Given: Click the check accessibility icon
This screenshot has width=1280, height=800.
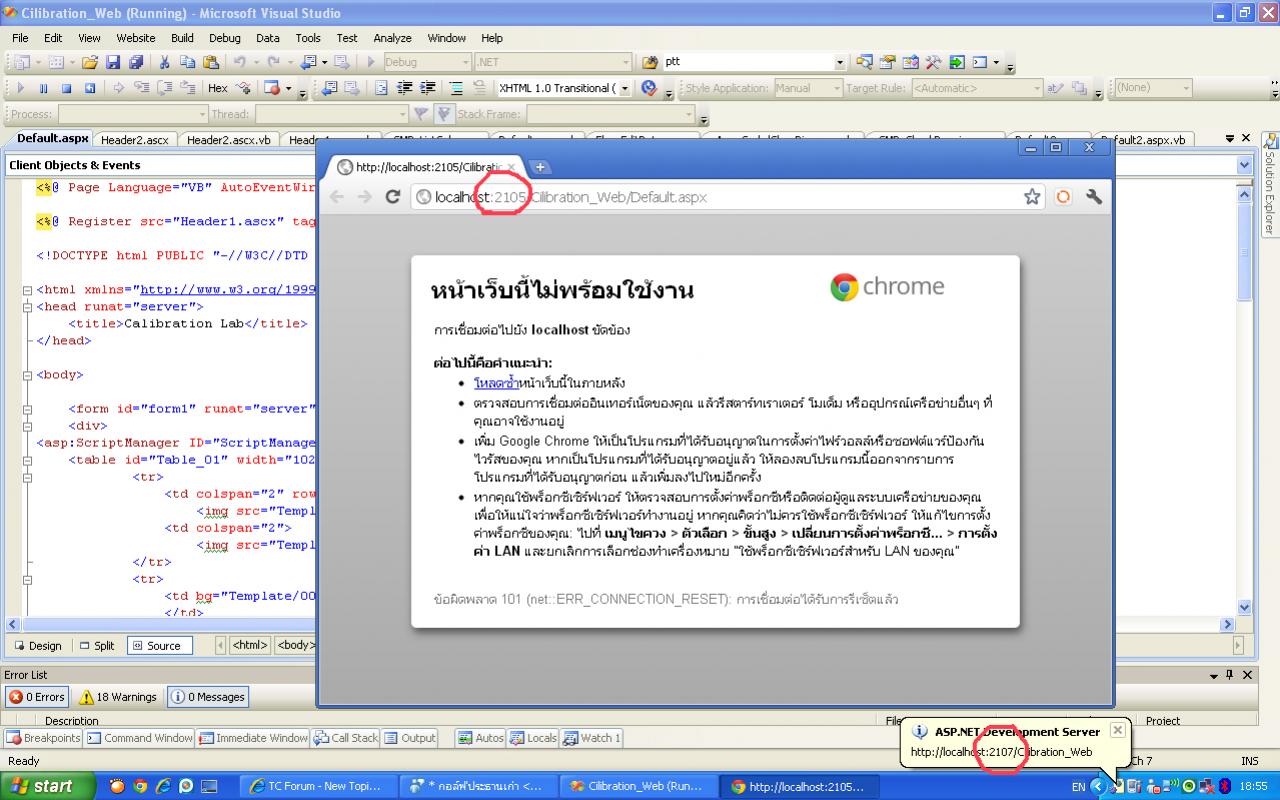Looking at the screenshot, I should (x=649, y=88).
